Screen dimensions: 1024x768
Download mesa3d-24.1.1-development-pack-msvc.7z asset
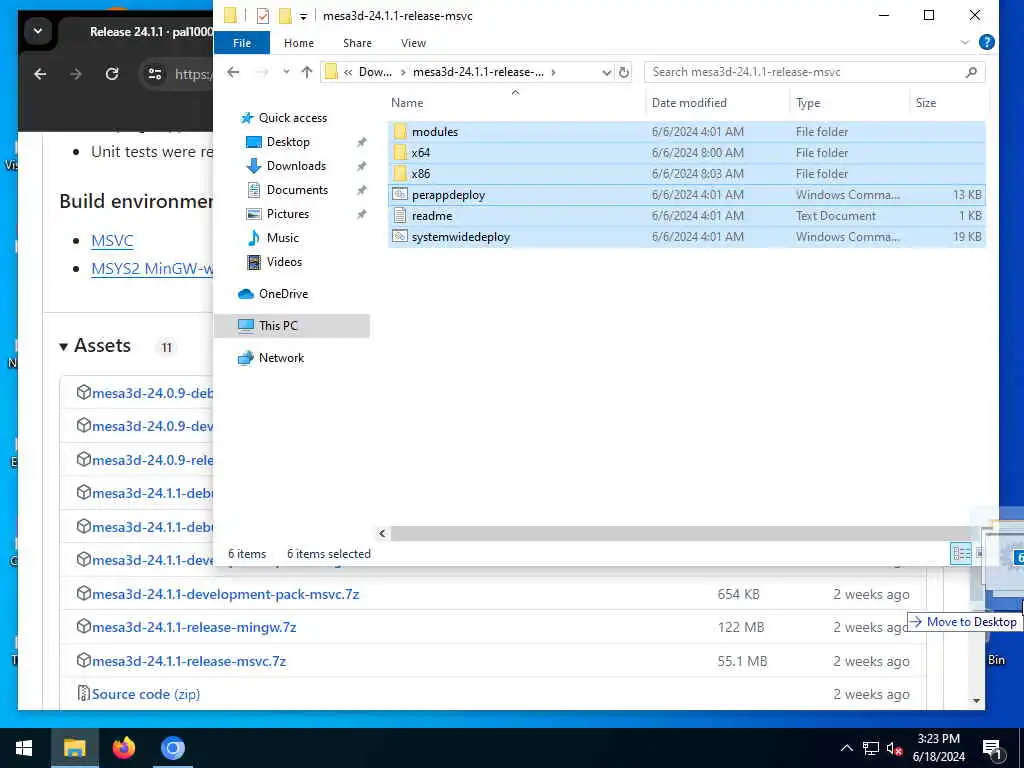point(225,594)
